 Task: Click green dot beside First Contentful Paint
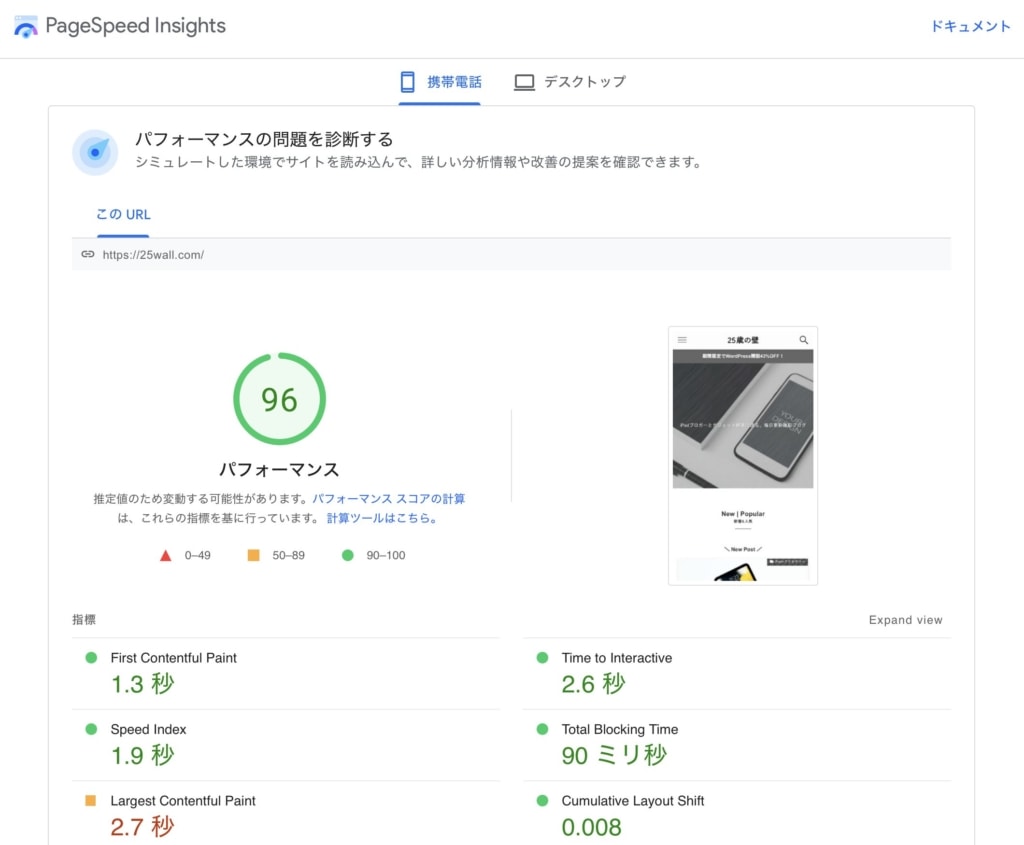point(91,658)
